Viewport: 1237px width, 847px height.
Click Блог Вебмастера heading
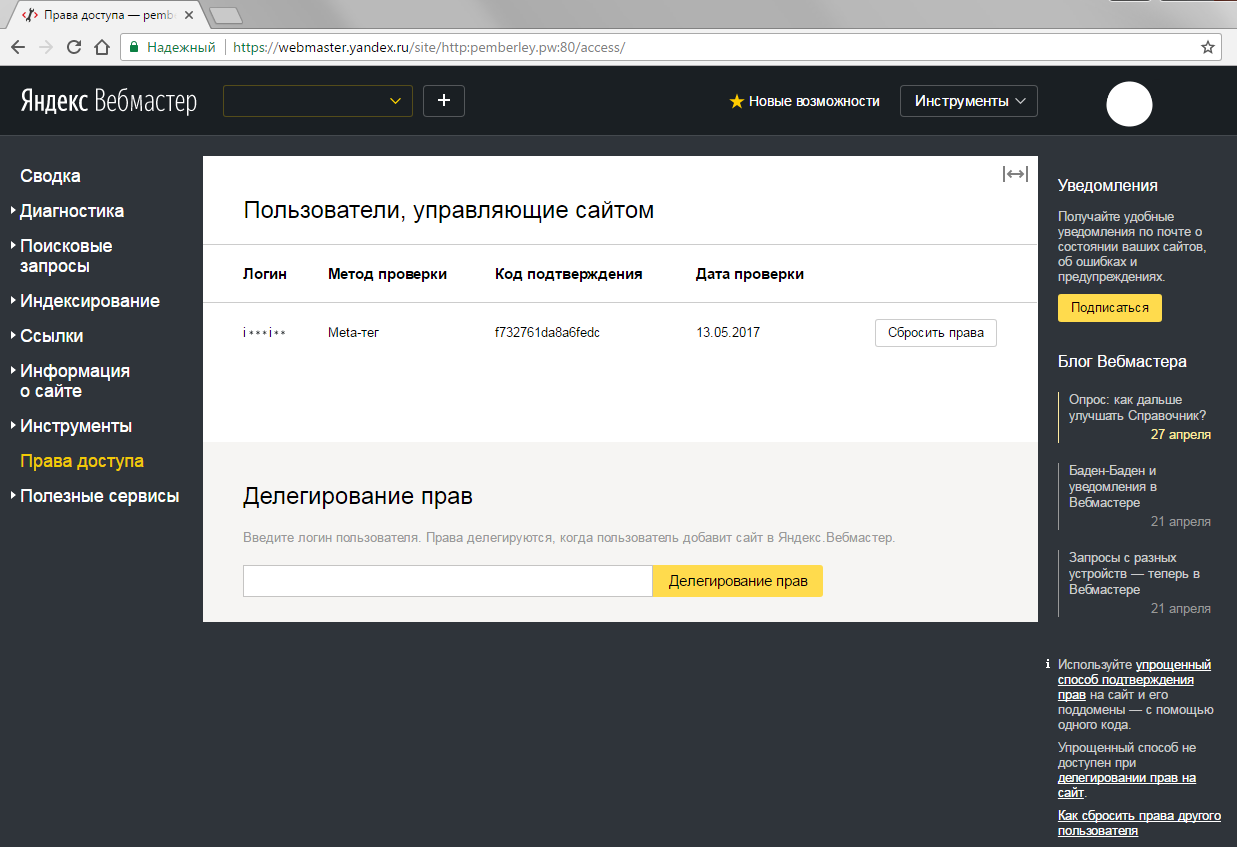coord(1122,362)
